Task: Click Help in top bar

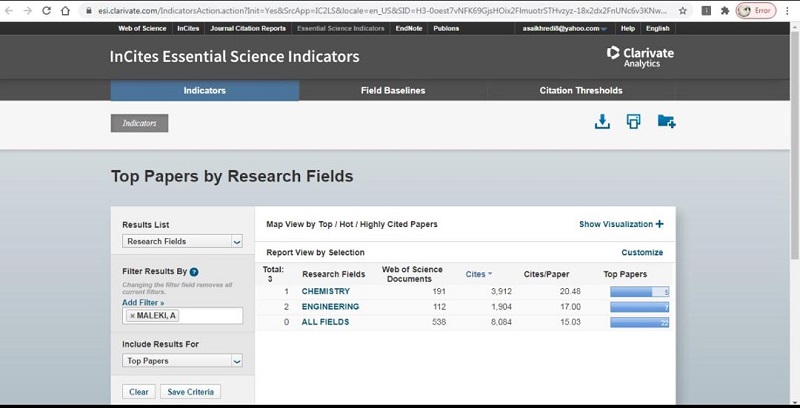Action: click(x=628, y=29)
